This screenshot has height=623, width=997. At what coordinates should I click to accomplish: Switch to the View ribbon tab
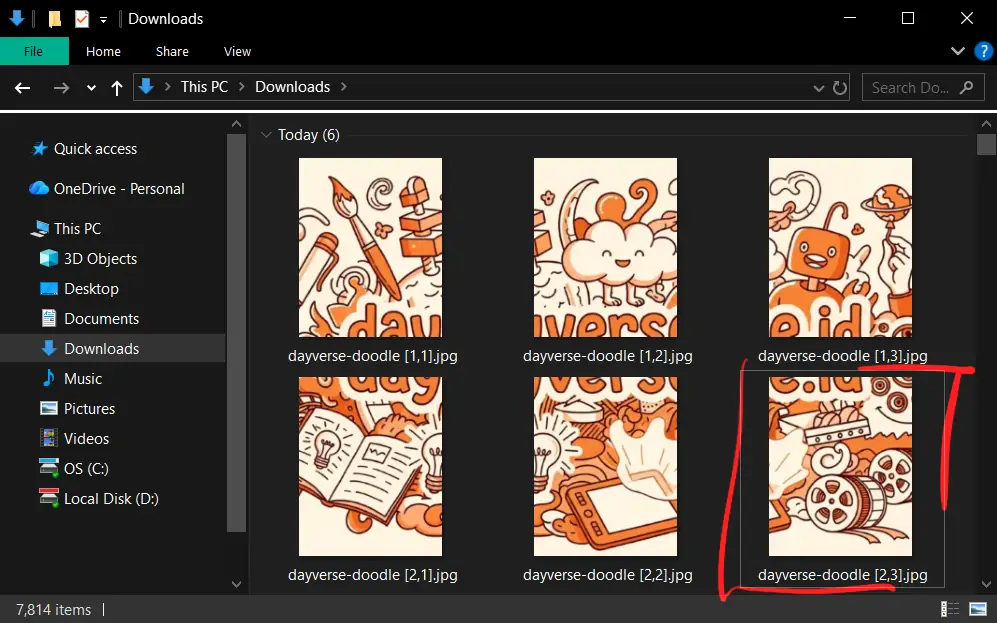coord(237,51)
